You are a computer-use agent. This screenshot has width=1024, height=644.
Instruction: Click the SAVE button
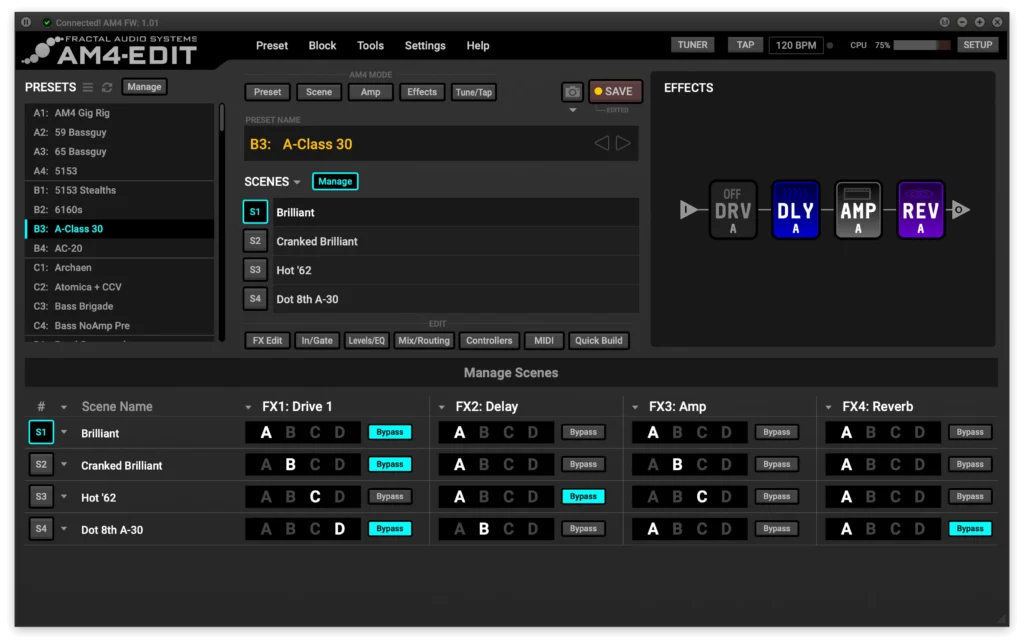point(615,92)
